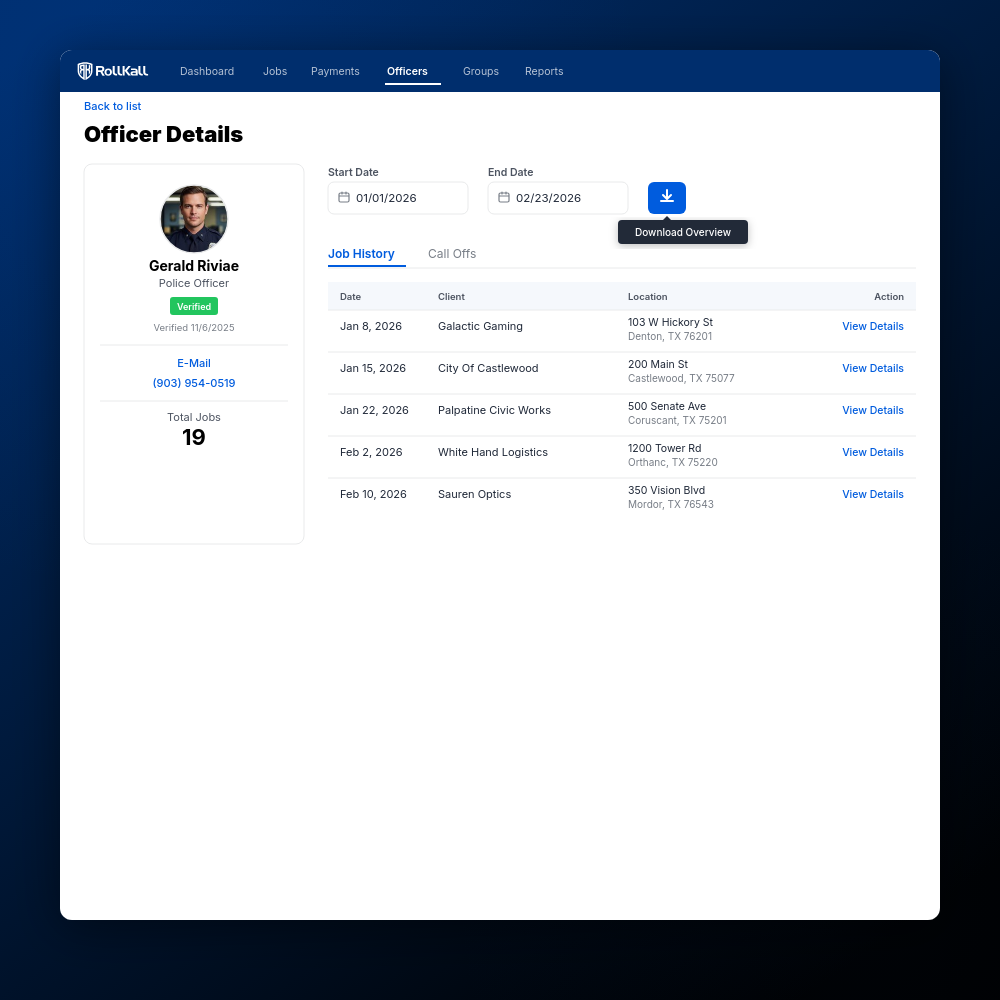Click the date Feb 10, 2026

[x=373, y=494]
